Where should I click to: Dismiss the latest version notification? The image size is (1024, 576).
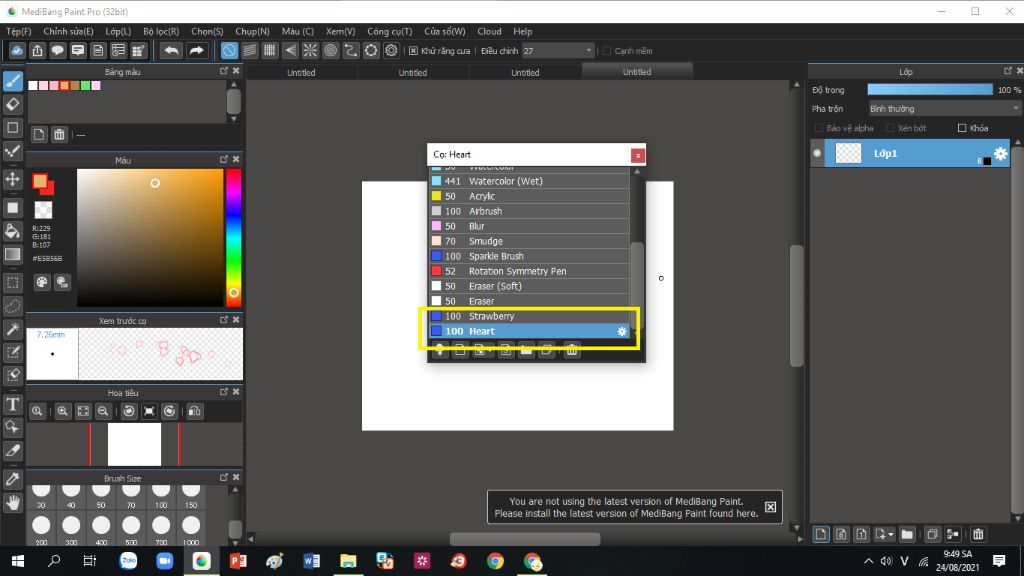pos(771,507)
